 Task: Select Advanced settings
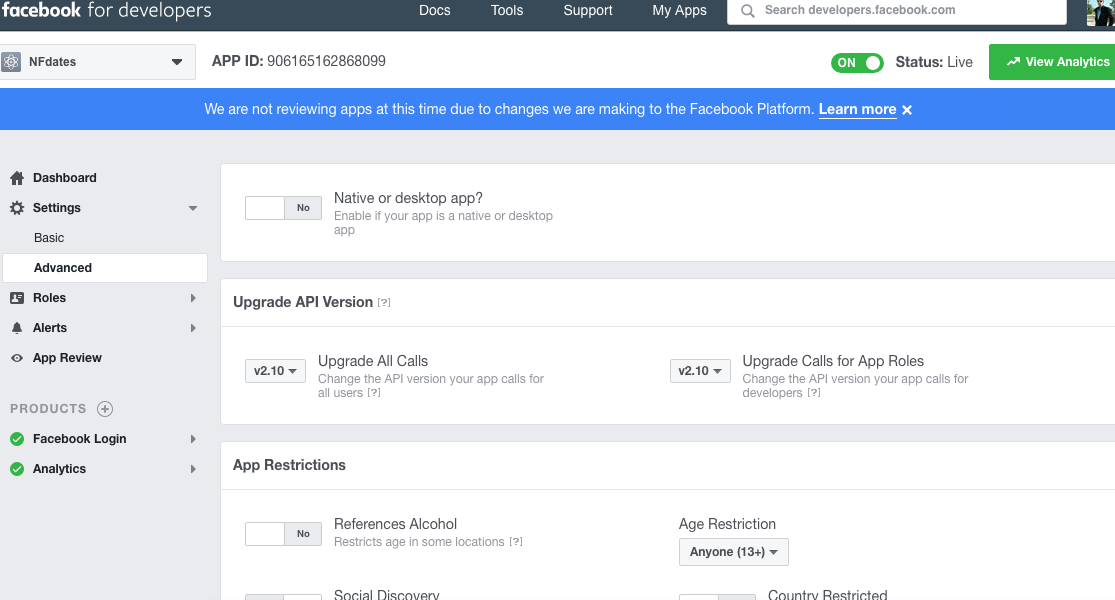point(105,268)
